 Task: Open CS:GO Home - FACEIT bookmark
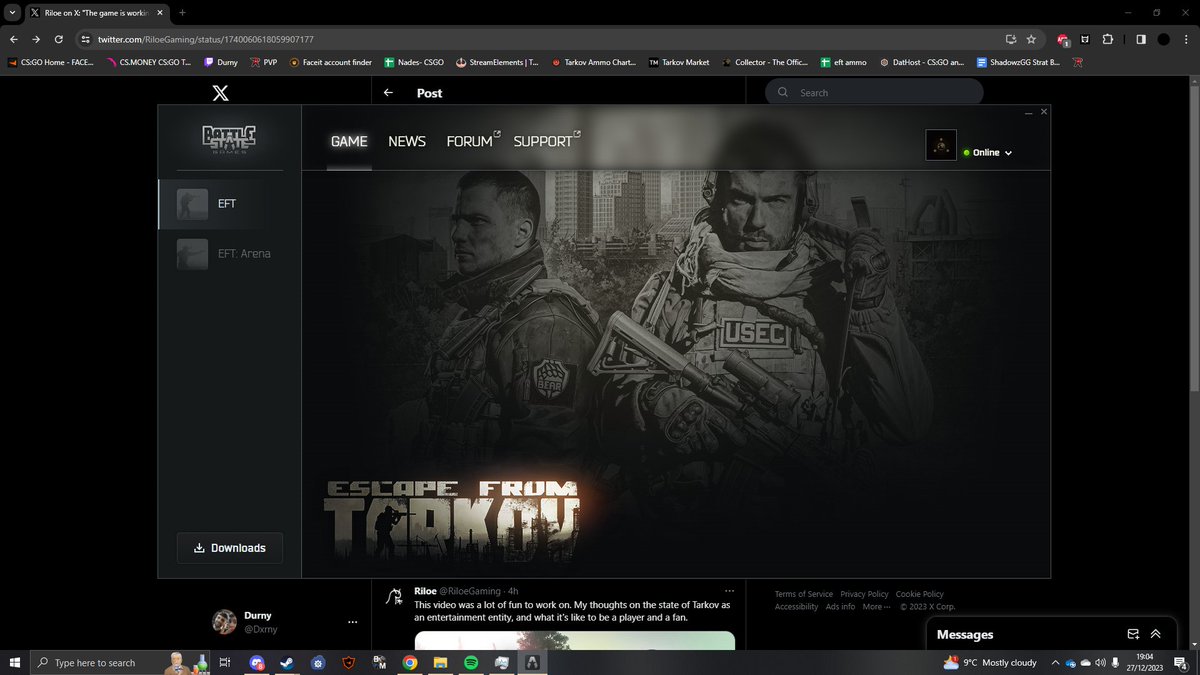(49, 62)
